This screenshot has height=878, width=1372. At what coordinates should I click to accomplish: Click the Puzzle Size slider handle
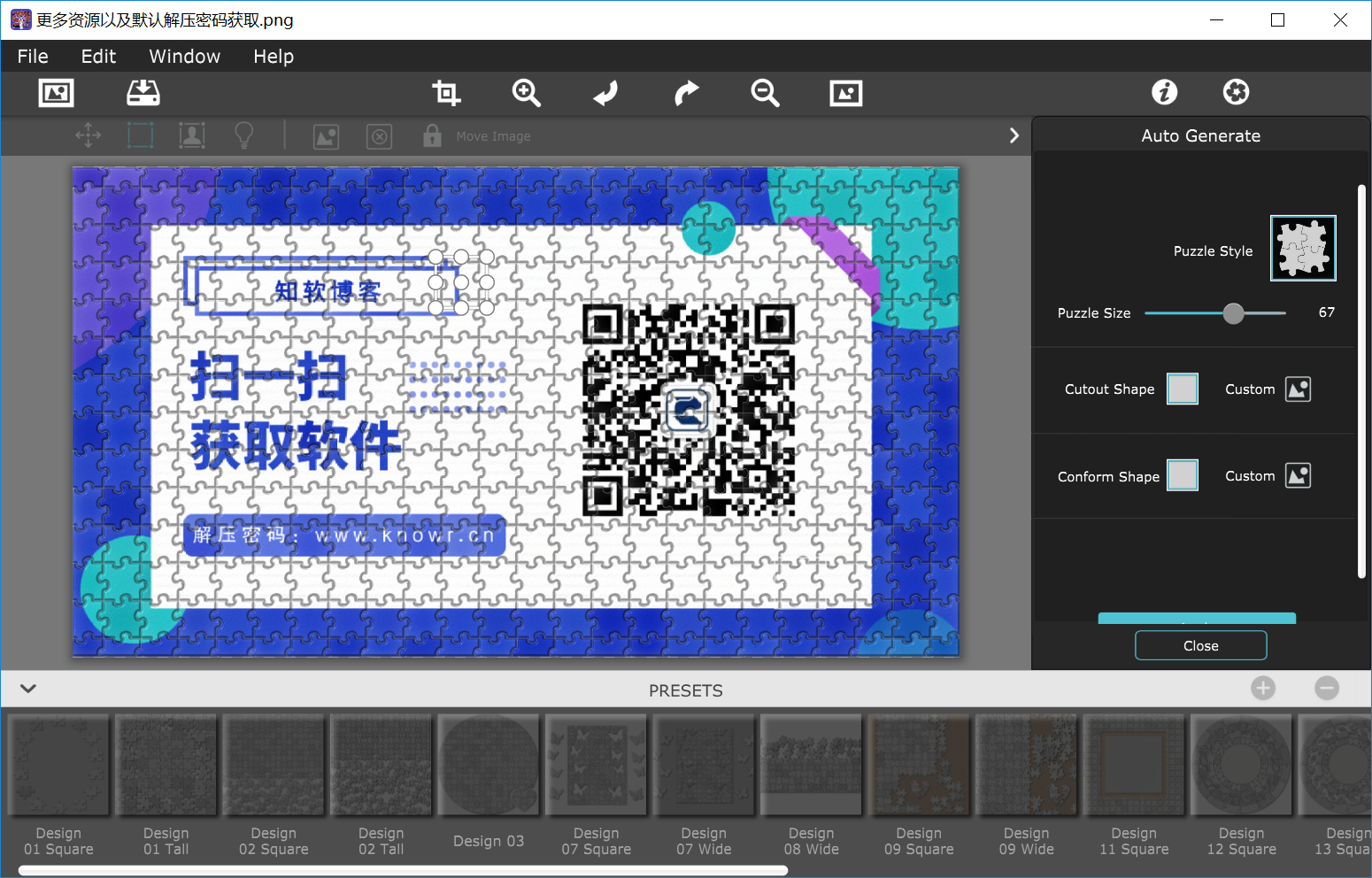click(1233, 313)
